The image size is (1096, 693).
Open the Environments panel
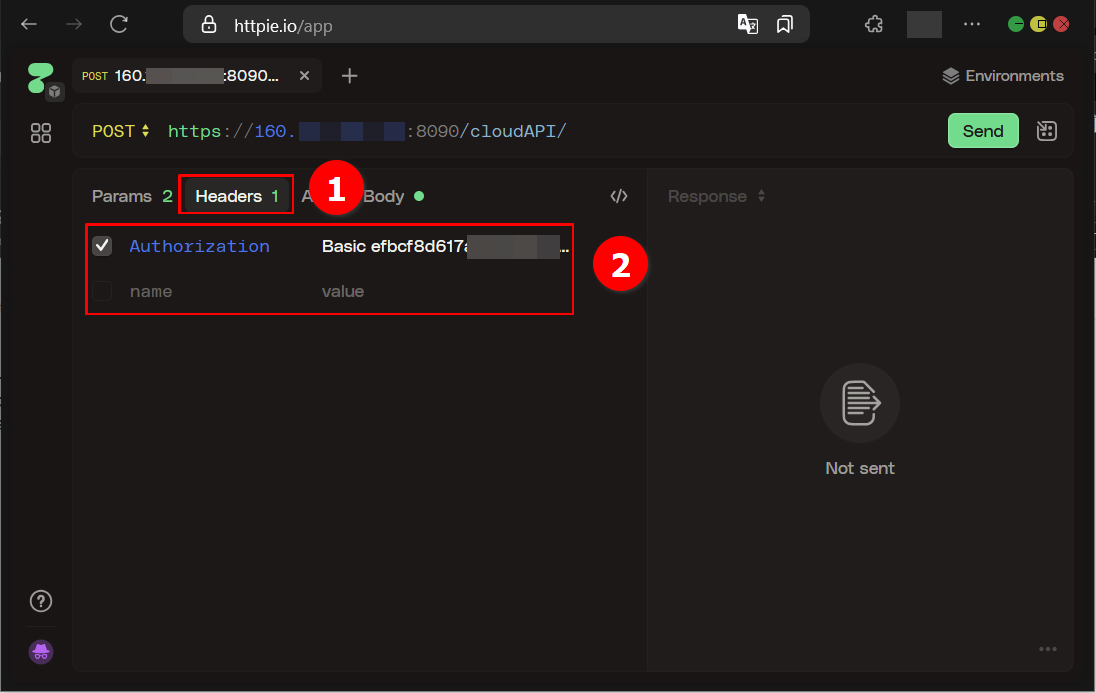point(1003,76)
